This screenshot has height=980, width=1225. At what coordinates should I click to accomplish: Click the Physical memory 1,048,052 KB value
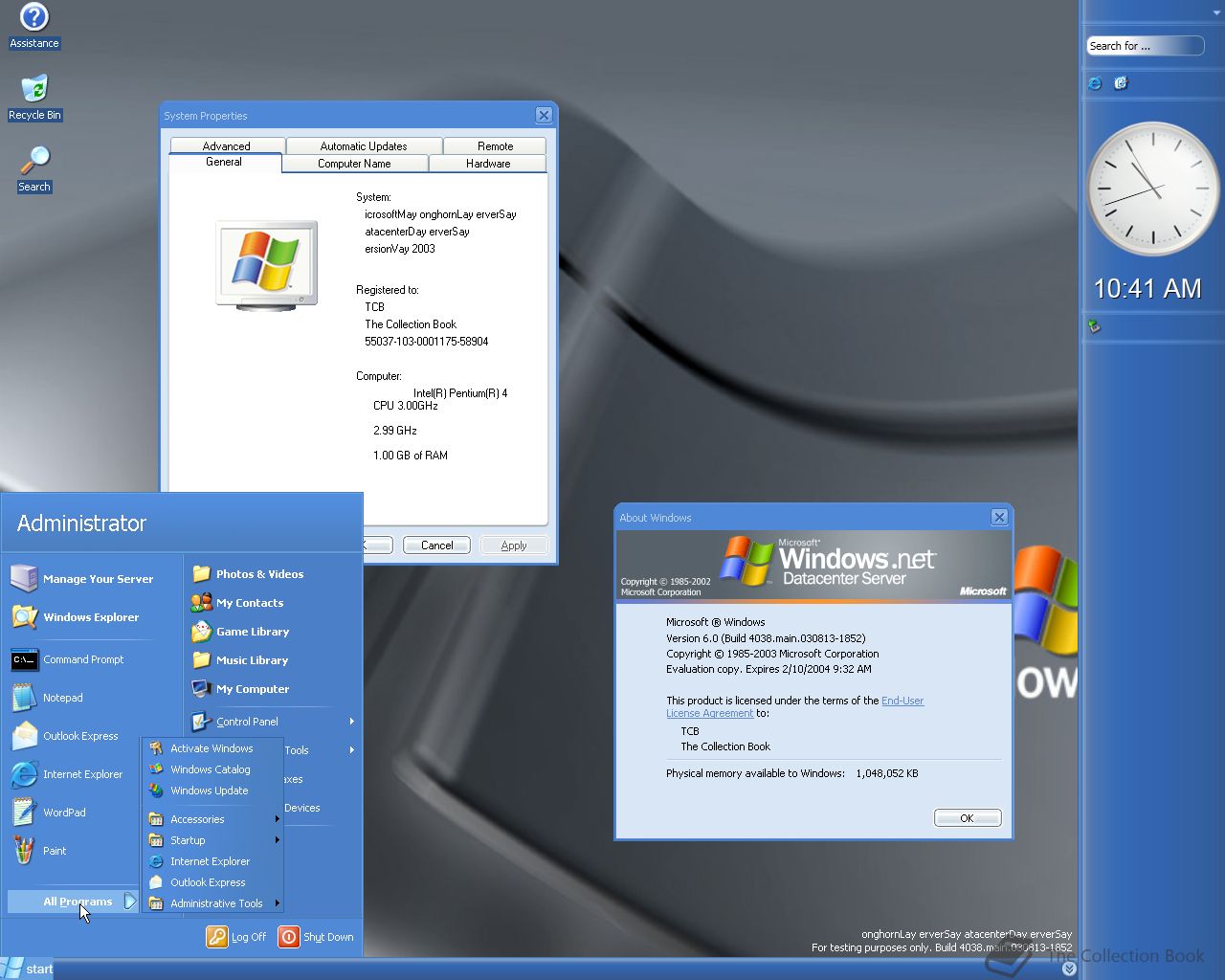coord(887,773)
